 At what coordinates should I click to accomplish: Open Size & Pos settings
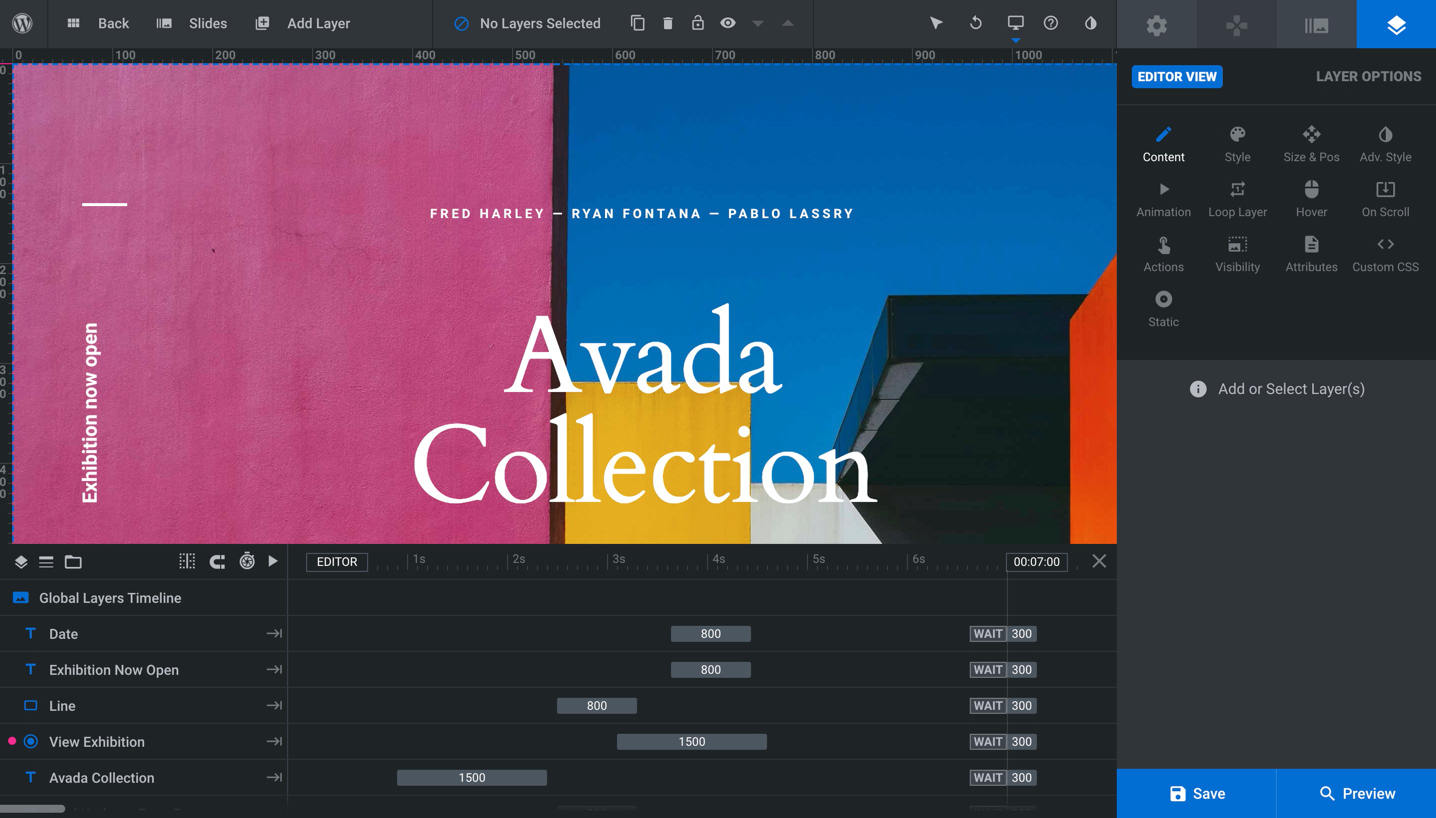click(x=1311, y=145)
